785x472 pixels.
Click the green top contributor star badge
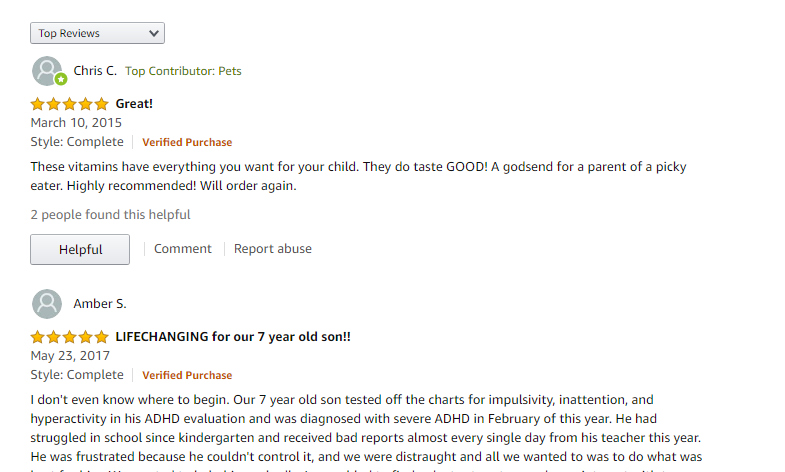61,79
